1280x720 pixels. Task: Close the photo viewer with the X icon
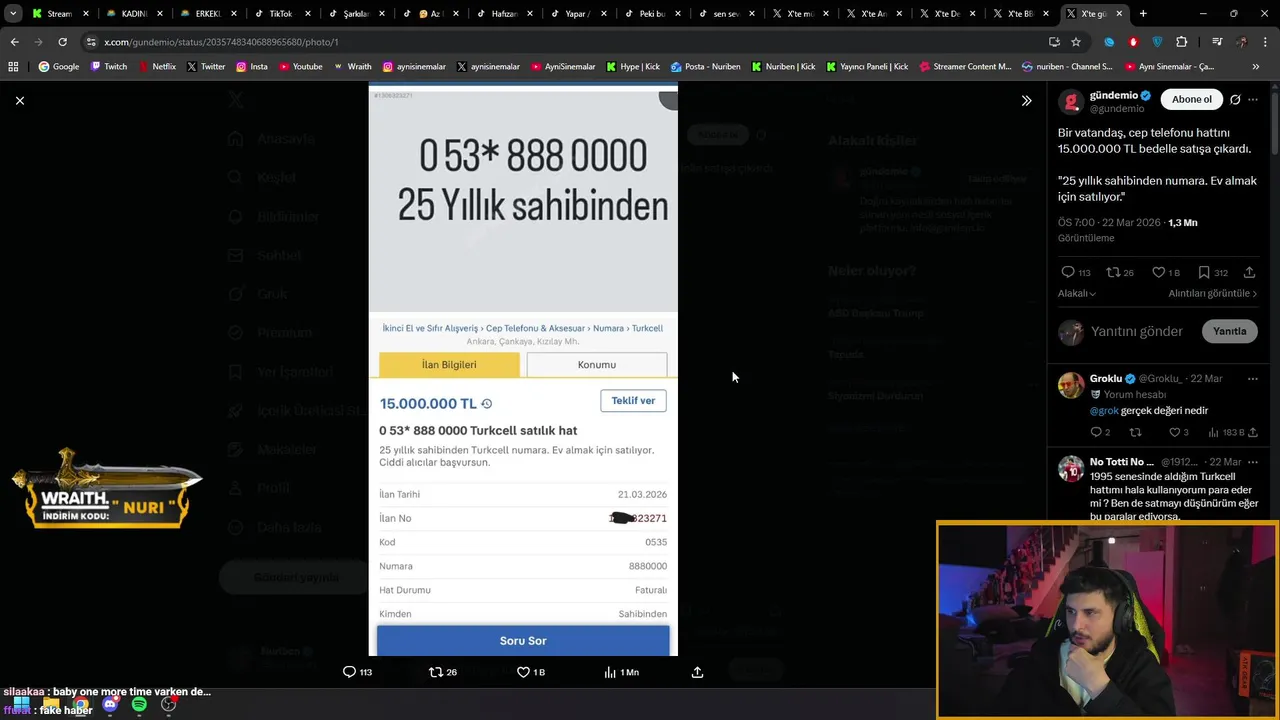pos(19,100)
